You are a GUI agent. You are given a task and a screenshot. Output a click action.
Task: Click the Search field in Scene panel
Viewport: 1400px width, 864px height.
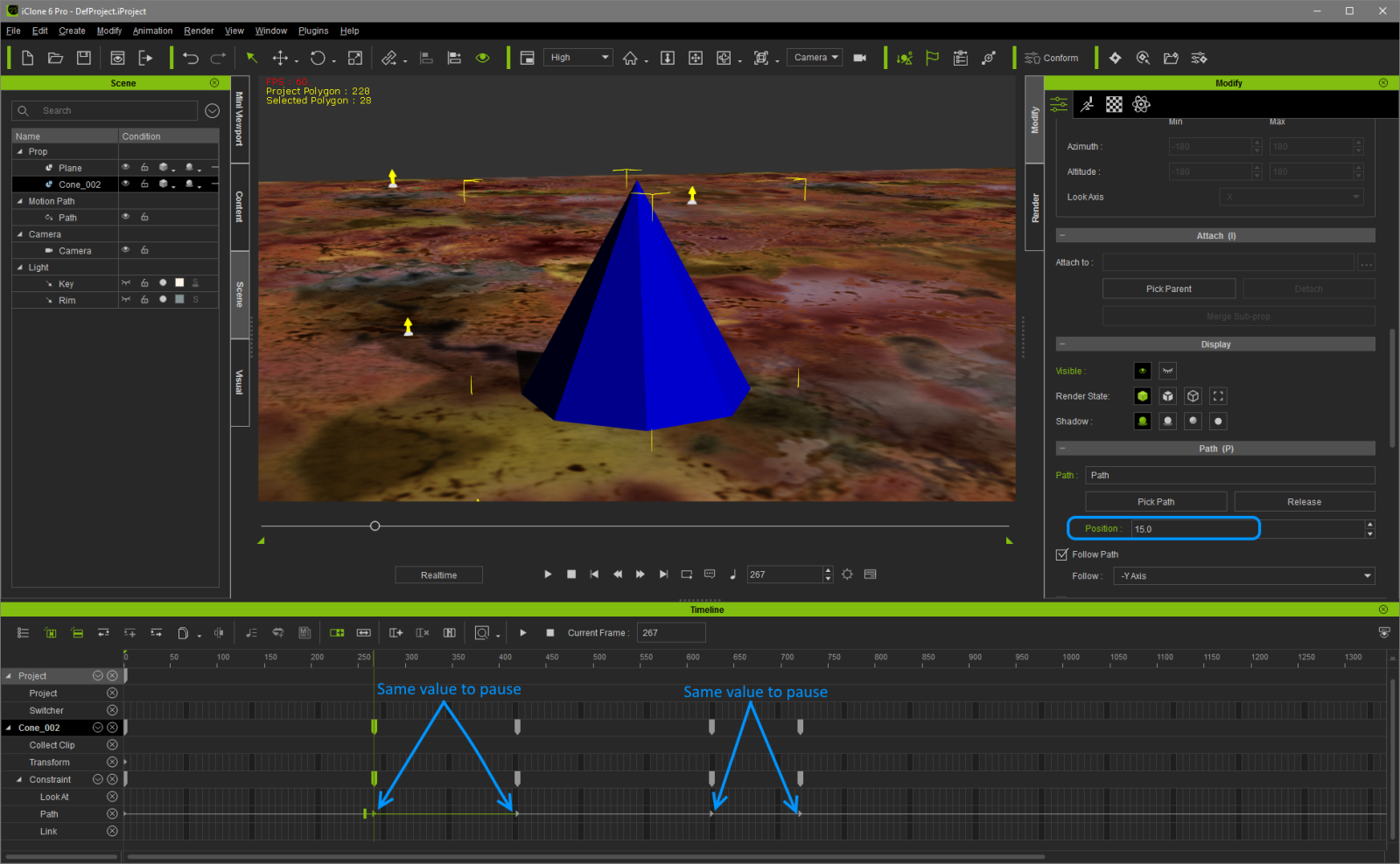pyautogui.click(x=105, y=110)
